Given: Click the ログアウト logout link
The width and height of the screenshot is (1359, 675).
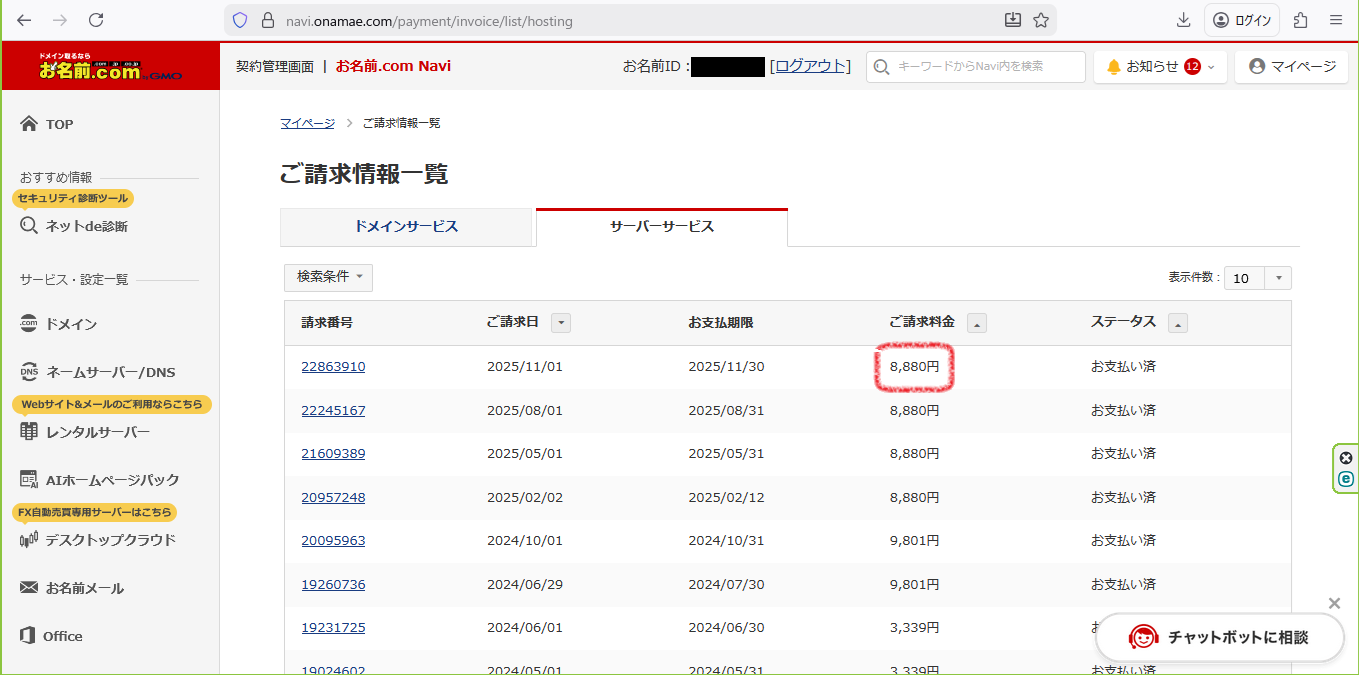Looking at the screenshot, I should [810, 66].
